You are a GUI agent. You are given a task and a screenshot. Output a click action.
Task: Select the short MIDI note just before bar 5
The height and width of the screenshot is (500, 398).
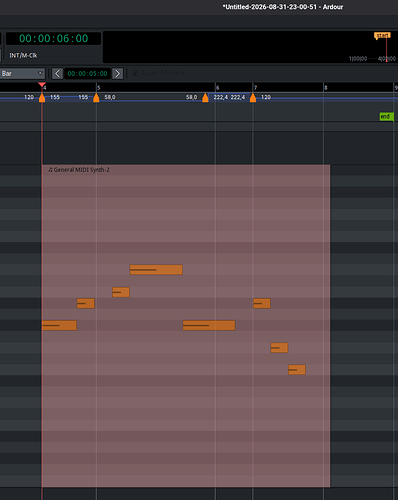pyautogui.click(x=86, y=303)
